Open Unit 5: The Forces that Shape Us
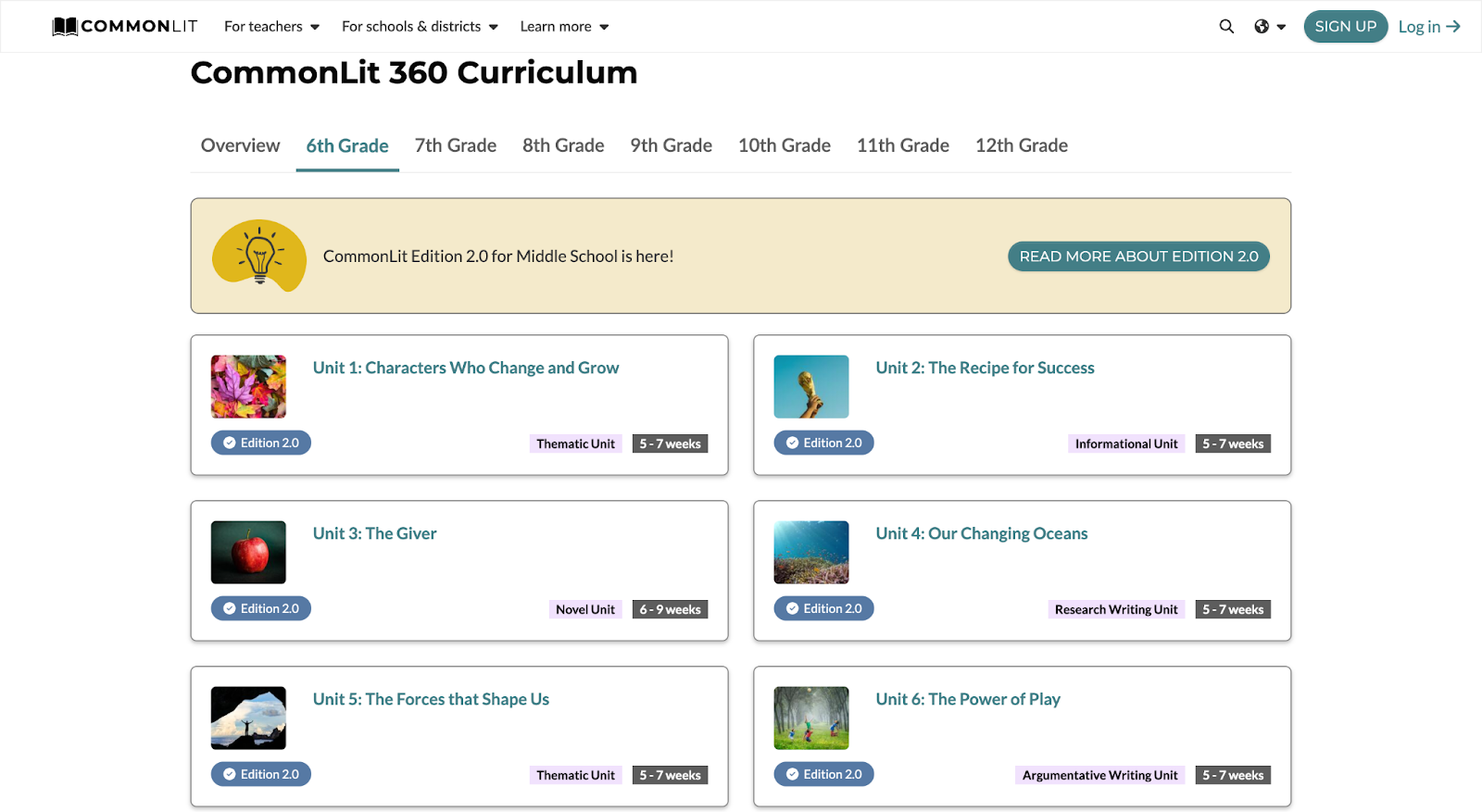The width and height of the screenshot is (1482, 812). click(431, 699)
